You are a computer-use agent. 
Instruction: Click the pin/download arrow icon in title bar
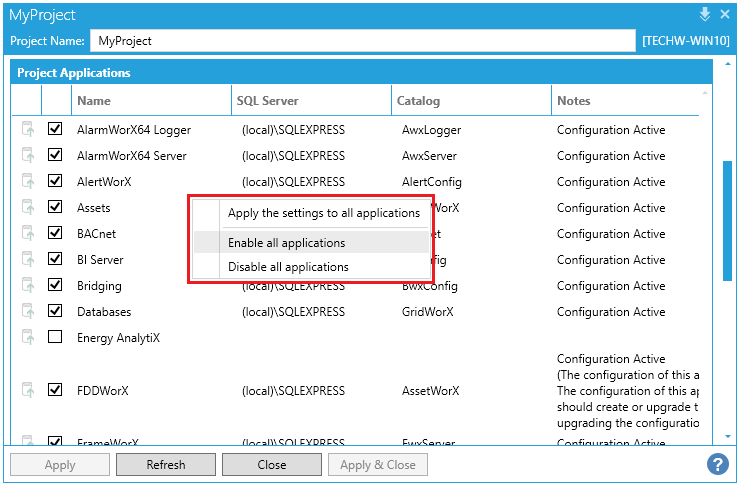tap(704, 14)
